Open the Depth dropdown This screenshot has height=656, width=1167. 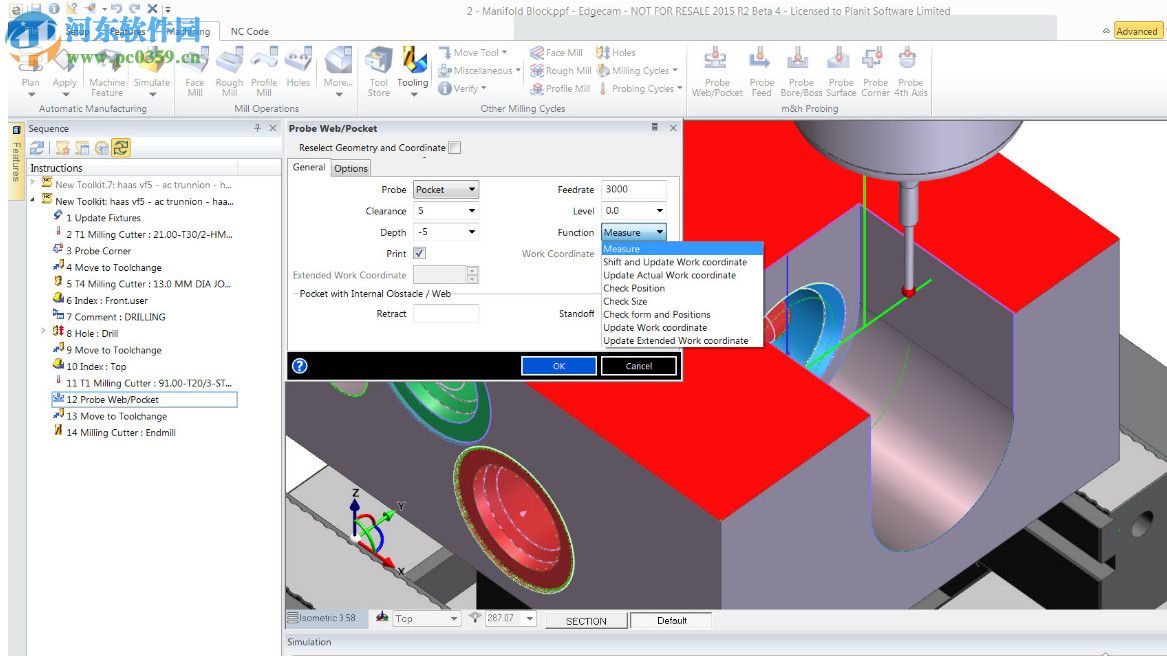pyautogui.click(x=471, y=232)
